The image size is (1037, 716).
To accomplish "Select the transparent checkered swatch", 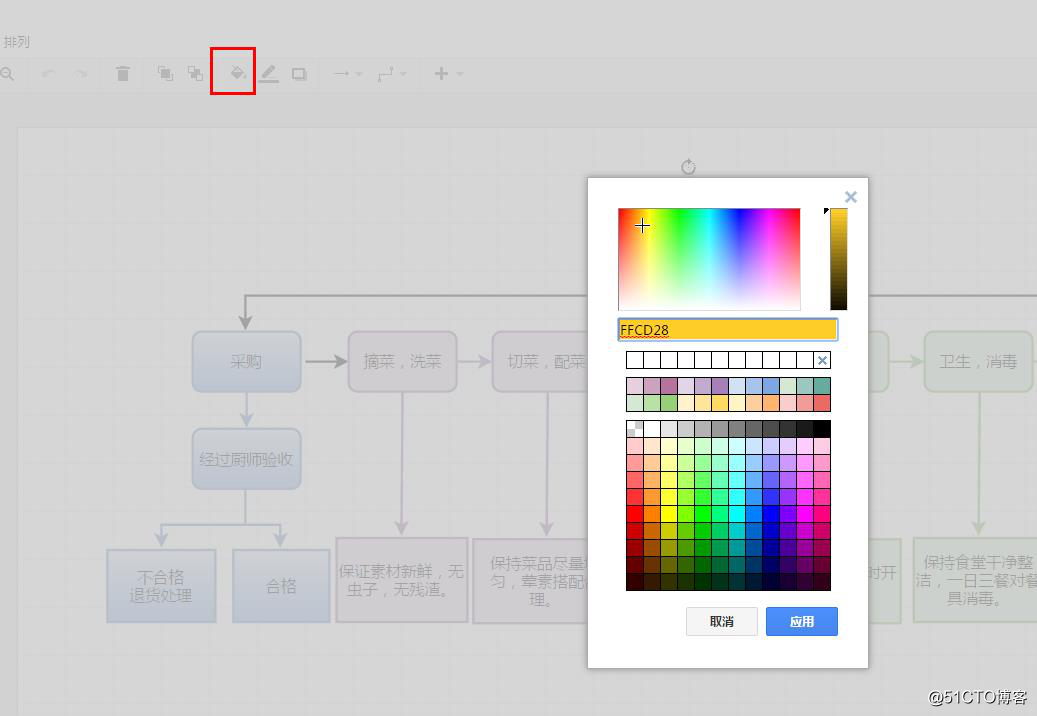I will click(x=635, y=428).
